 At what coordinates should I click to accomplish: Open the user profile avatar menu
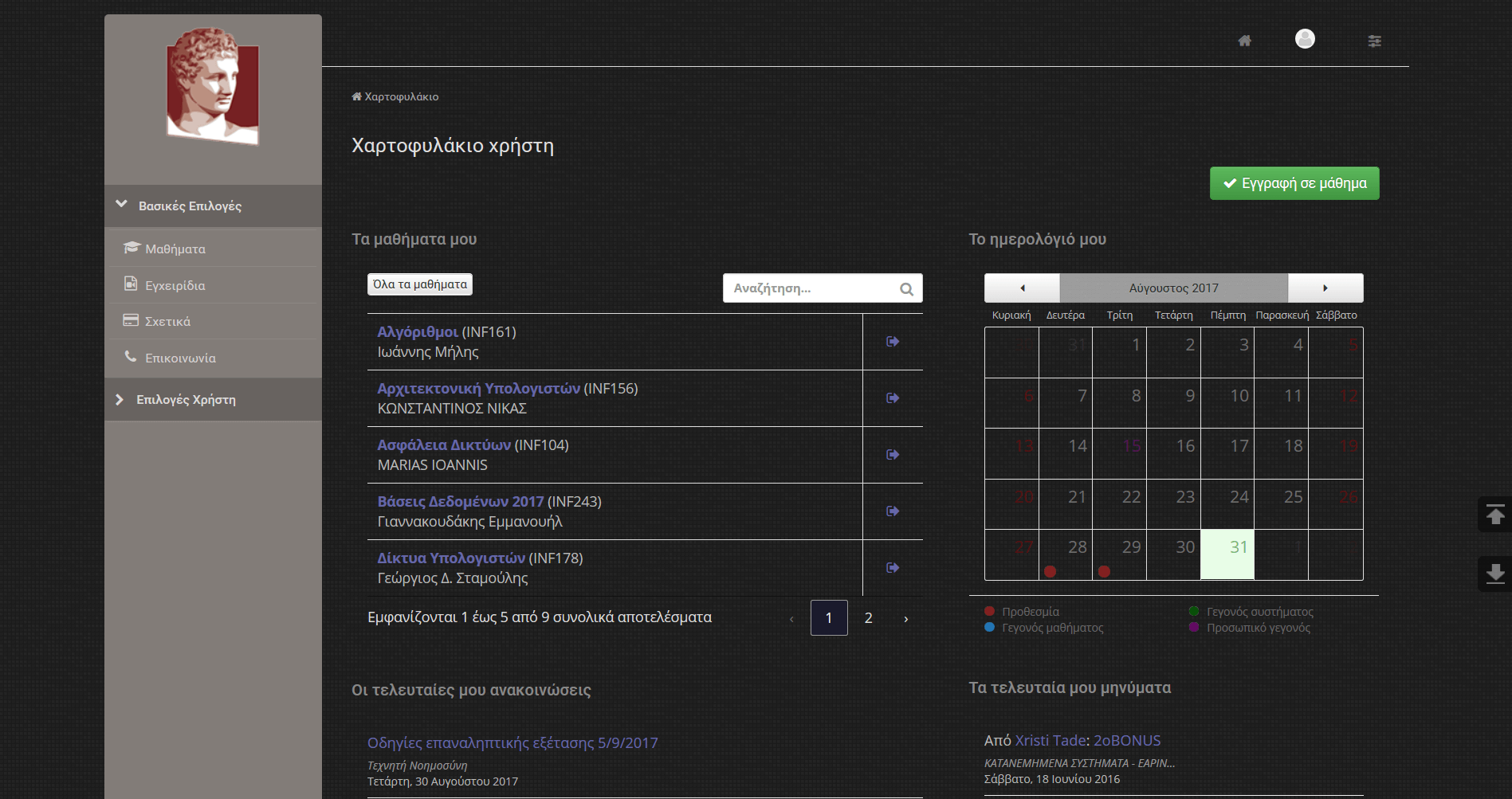click(1305, 39)
